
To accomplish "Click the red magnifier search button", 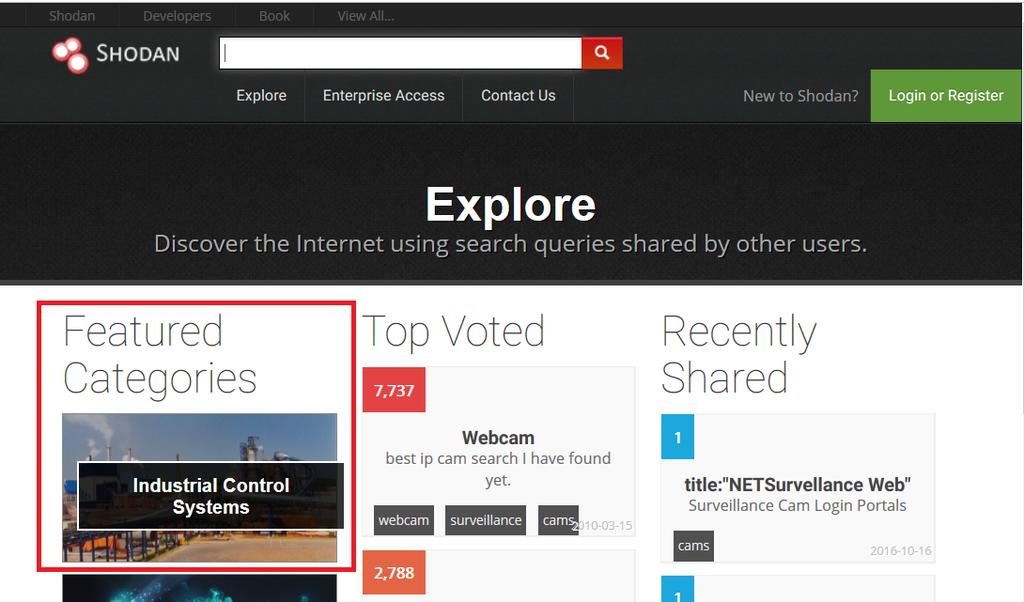I will pyautogui.click(x=601, y=53).
